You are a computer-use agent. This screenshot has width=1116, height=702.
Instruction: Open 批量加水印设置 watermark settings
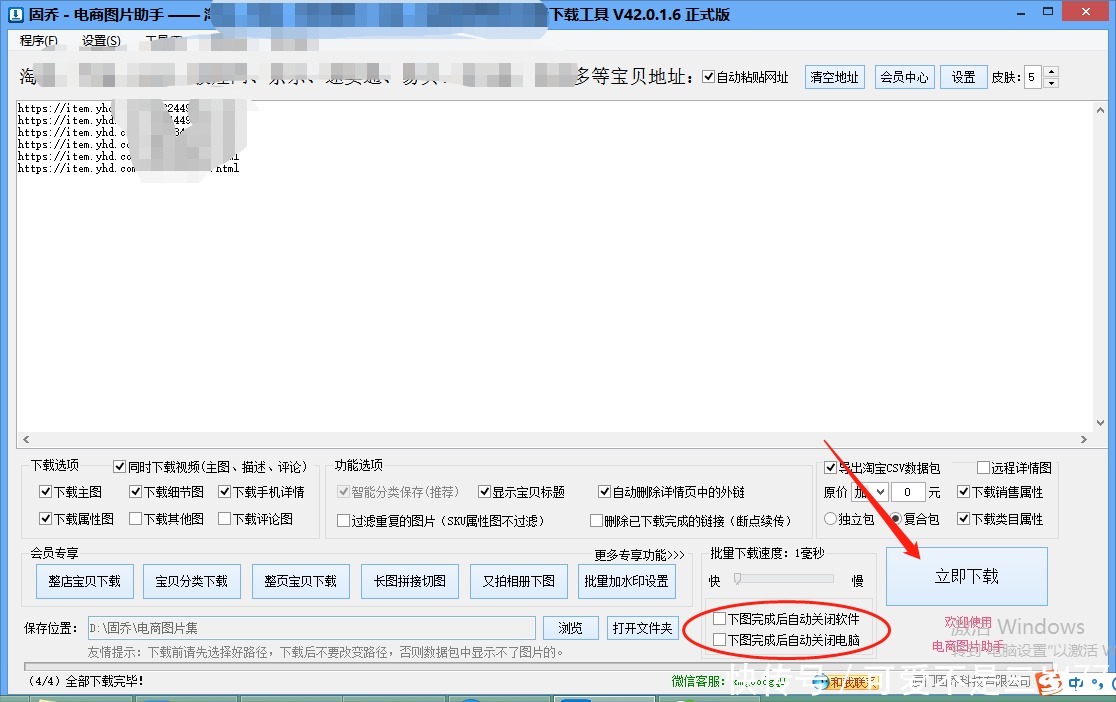(x=627, y=581)
